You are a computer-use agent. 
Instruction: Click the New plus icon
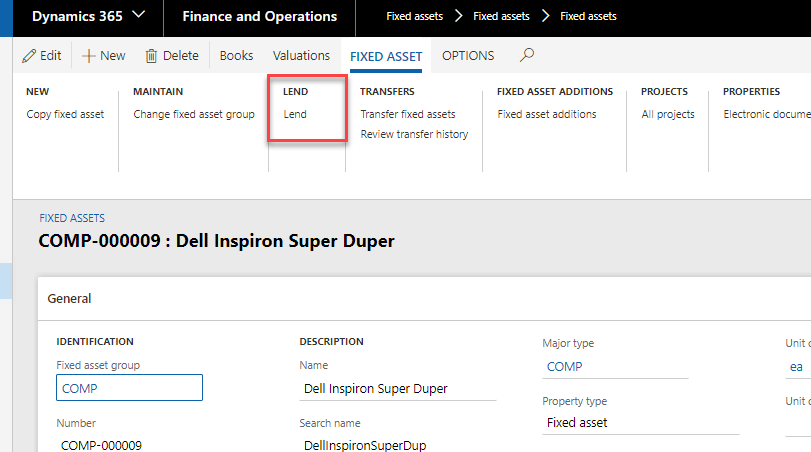pyautogui.click(x=88, y=55)
